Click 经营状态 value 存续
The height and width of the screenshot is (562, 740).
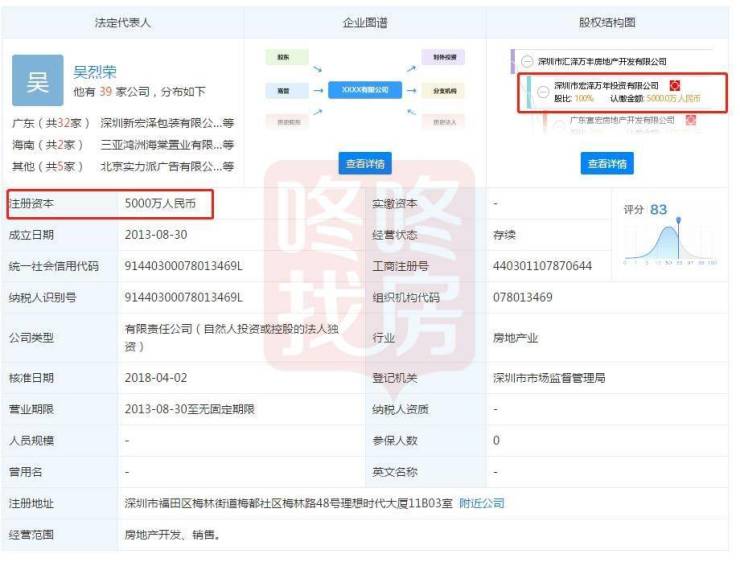pyautogui.click(x=505, y=235)
